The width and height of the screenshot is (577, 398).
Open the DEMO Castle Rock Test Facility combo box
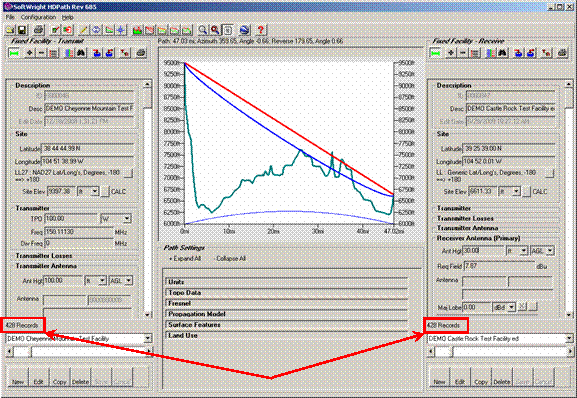coord(499,338)
